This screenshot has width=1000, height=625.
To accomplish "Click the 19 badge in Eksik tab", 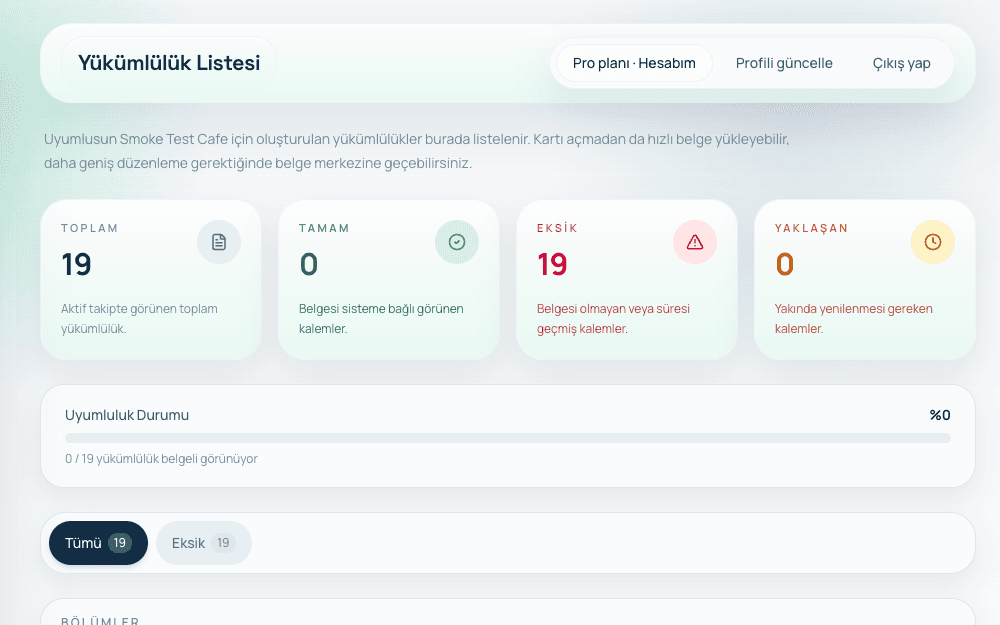I will 223,543.
